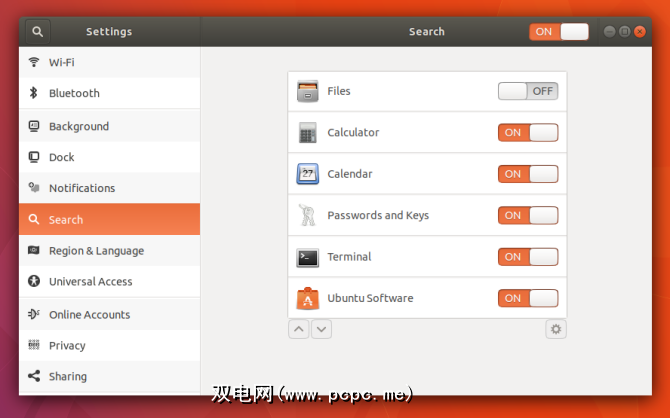The width and height of the screenshot is (670, 418).
Task: Enable the Files search toggle
Action: (x=528, y=91)
